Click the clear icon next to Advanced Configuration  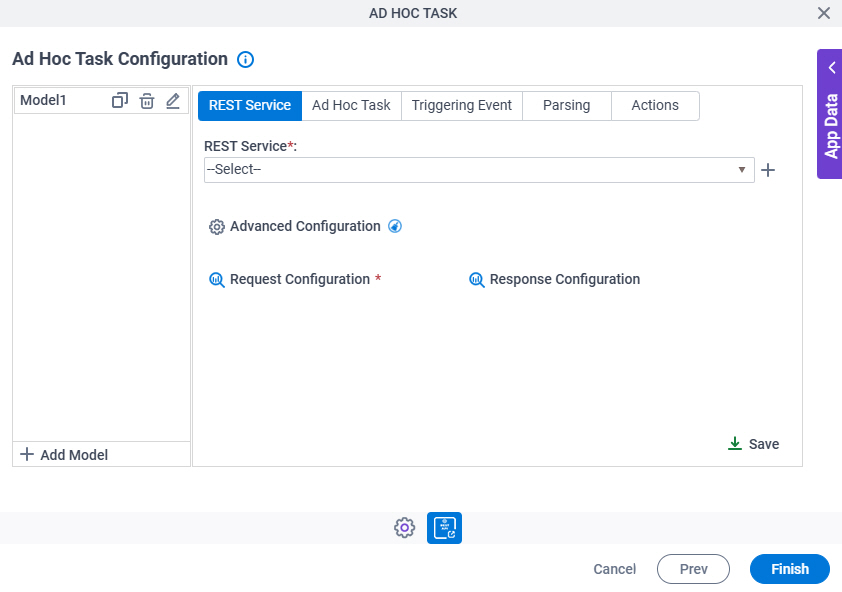pos(395,226)
